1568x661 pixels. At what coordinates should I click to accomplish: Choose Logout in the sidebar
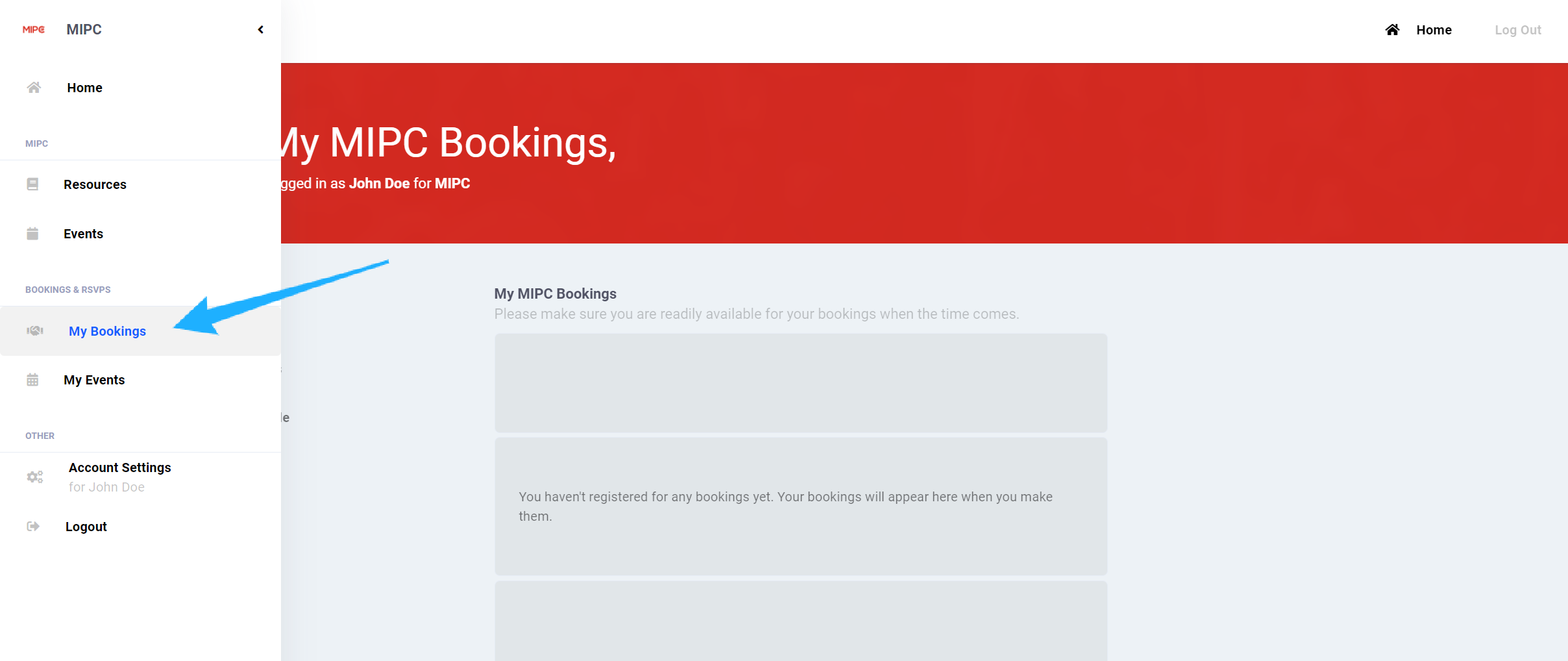pos(86,527)
